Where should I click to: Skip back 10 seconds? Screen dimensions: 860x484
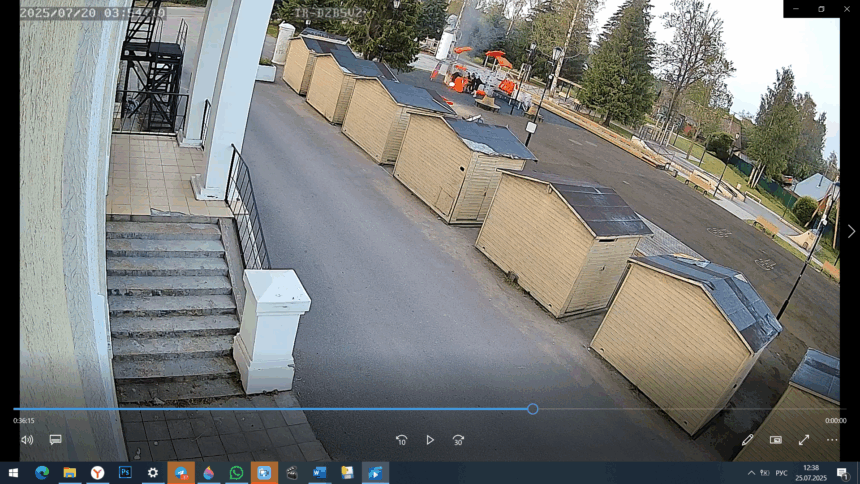point(401,440)
